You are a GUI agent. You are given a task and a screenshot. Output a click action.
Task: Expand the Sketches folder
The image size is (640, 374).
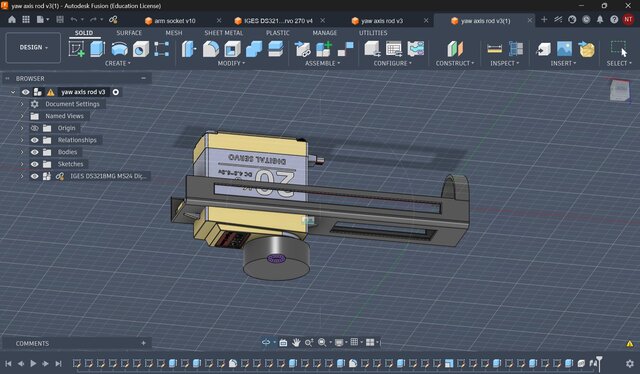pyautogui.click(x=22, y=164)
